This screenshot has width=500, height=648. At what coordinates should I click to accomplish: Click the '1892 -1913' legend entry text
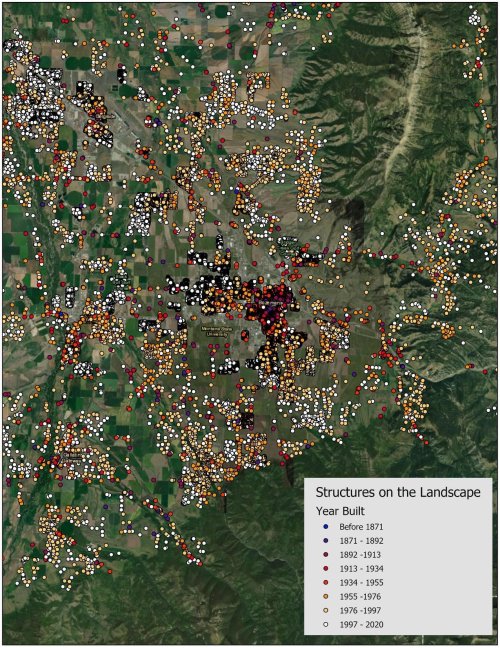pos(360,555)
